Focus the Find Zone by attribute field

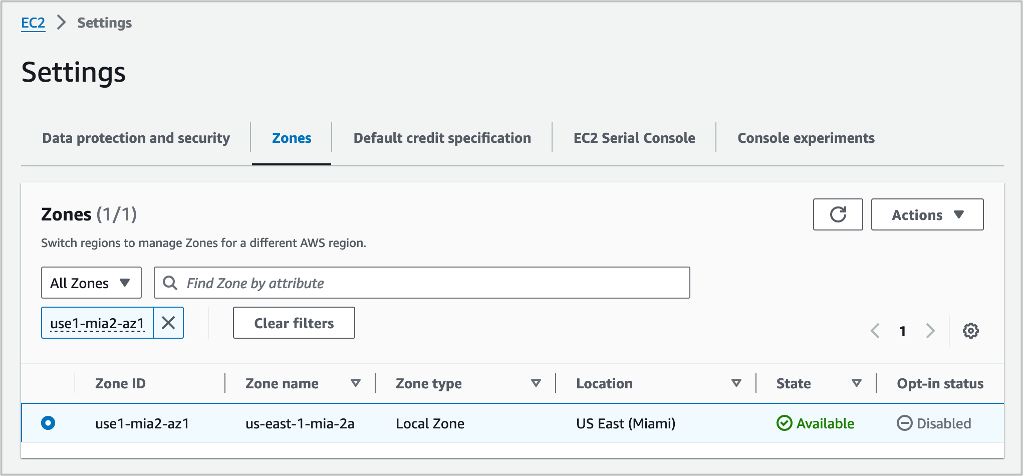(430, 283)
